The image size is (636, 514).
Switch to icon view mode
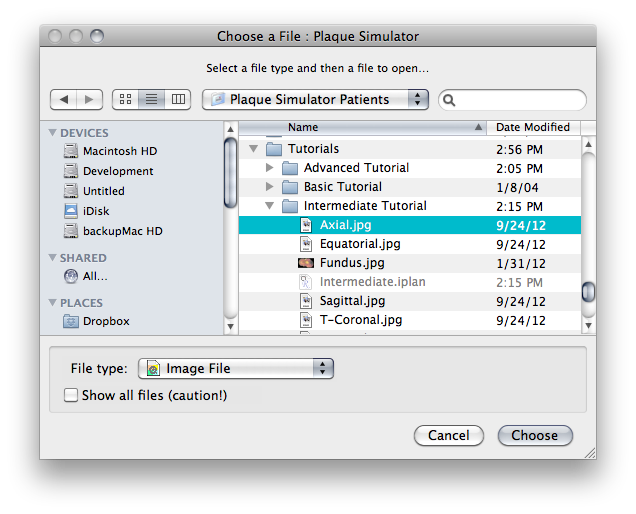click(126, 99)
